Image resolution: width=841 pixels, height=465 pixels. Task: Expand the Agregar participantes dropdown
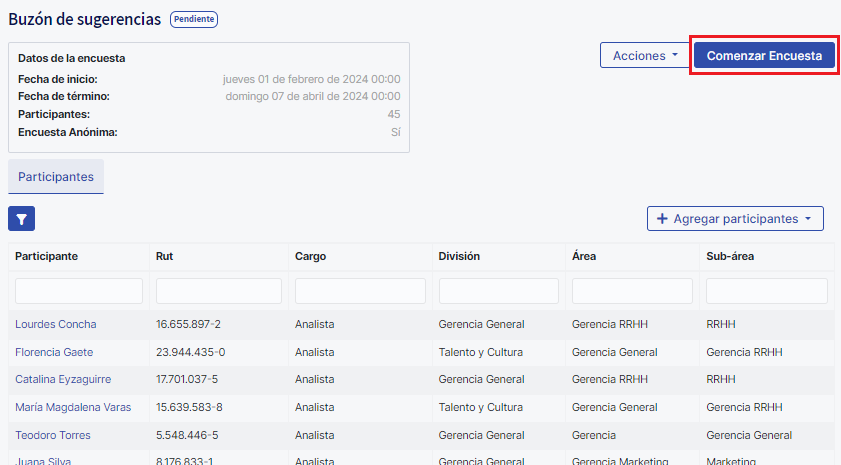[x=806, y=219]
